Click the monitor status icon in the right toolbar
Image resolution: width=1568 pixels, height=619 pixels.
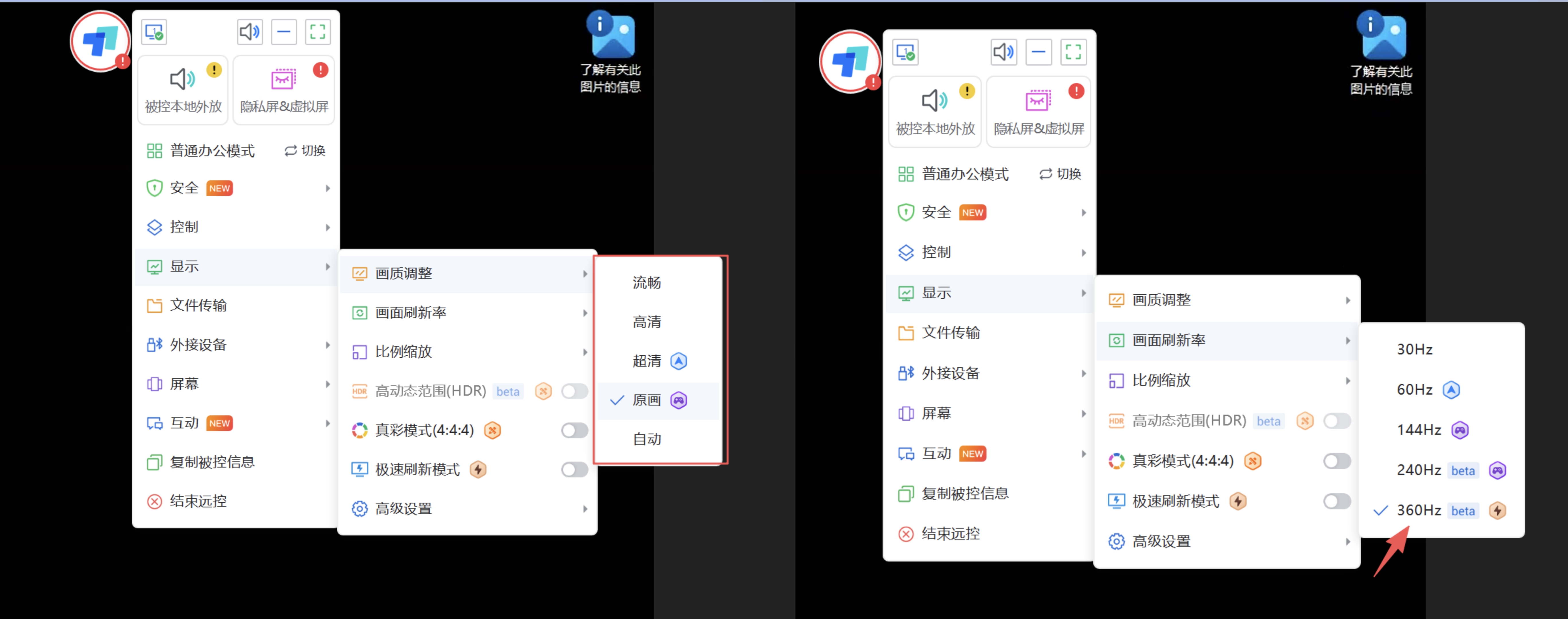905,52
